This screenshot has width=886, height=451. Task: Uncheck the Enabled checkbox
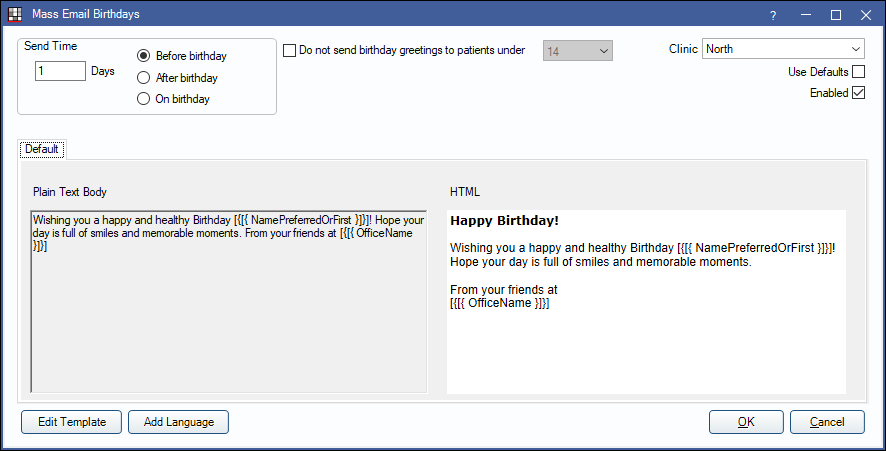click(858, 93)
